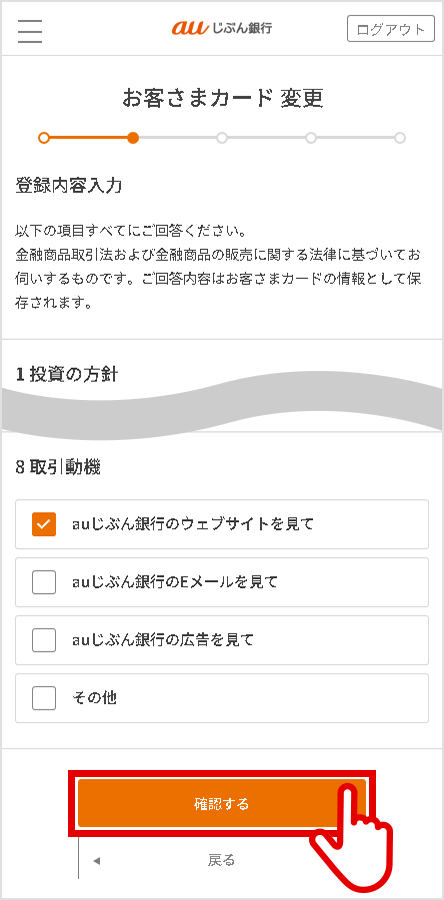Click the お客さまカード 変更 page title
Image resolution: width=444 pixels, height=900 pixels.
tap(223, 98)
